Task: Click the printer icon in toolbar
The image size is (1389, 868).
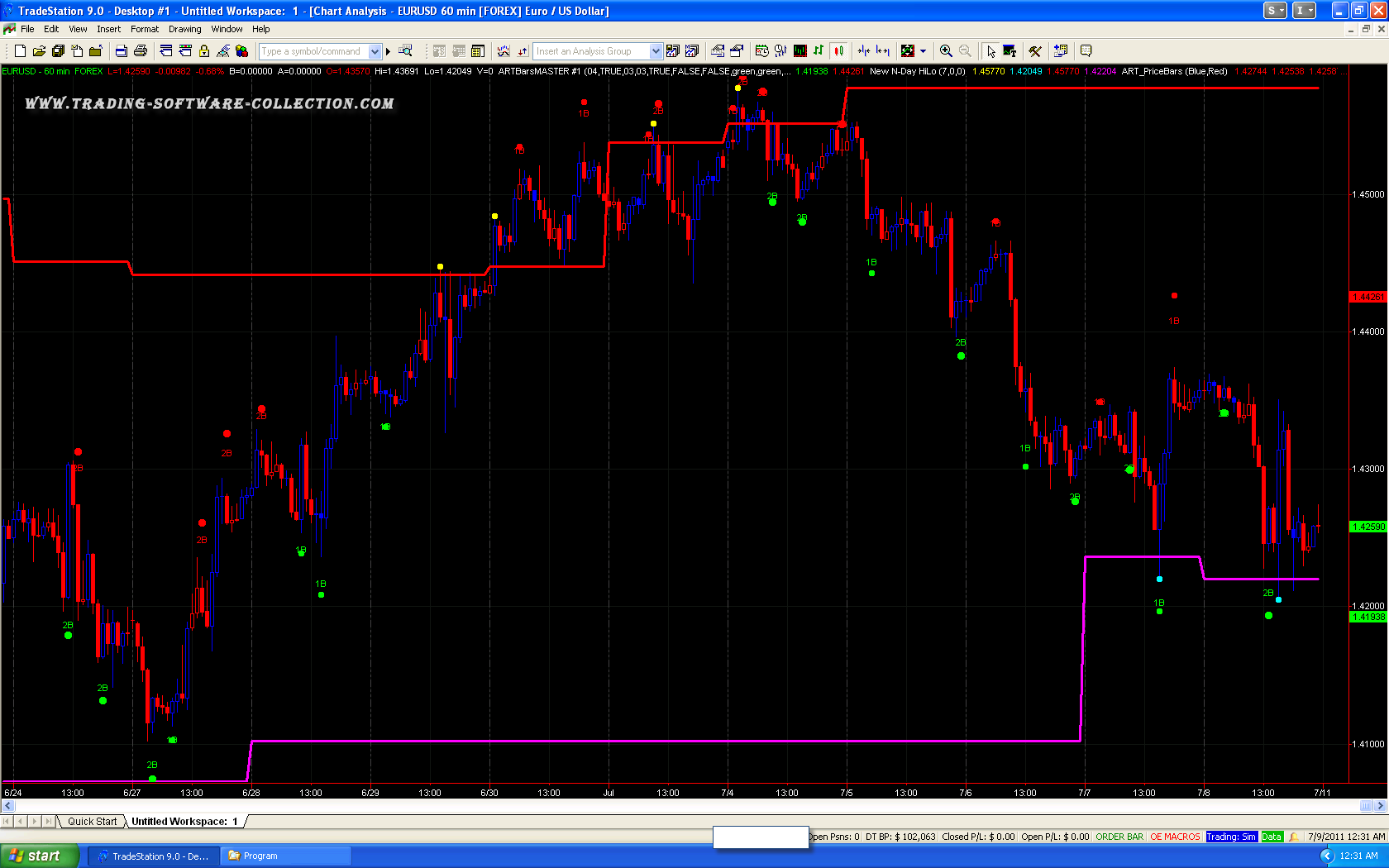Action: 140,51
